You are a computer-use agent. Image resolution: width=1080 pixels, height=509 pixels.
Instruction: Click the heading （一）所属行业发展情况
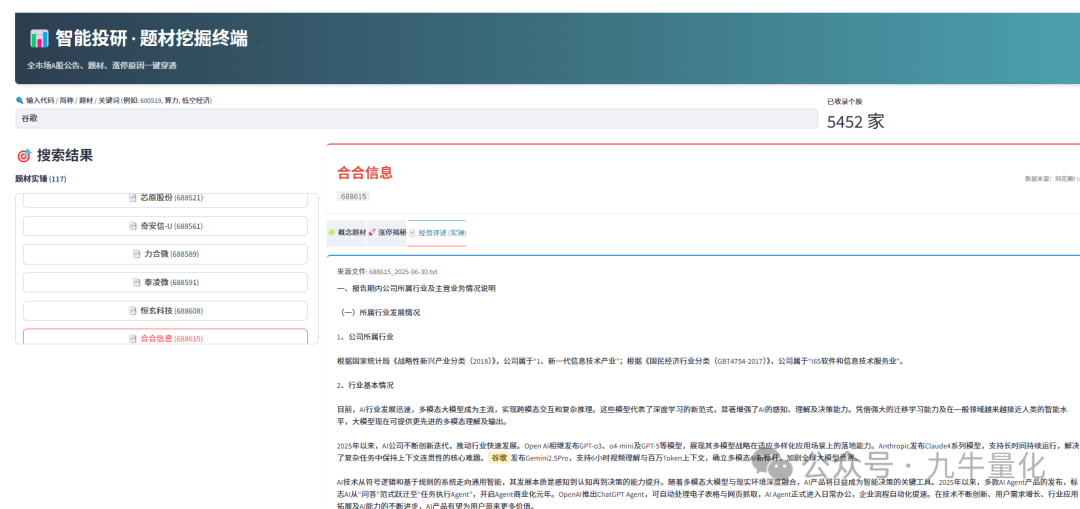[380, 312]
